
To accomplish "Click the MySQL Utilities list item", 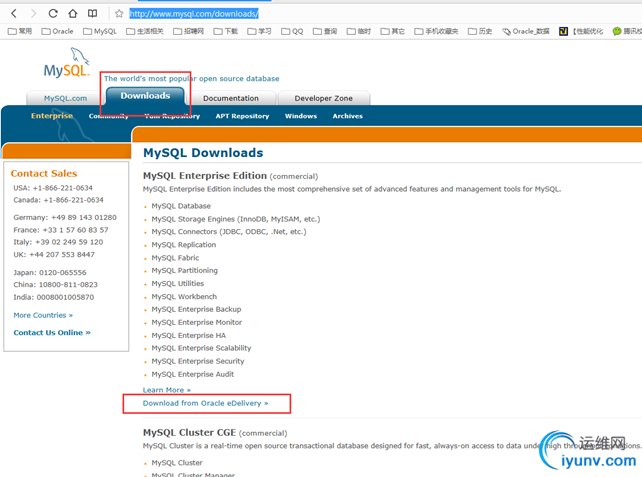I will (178, 284).
